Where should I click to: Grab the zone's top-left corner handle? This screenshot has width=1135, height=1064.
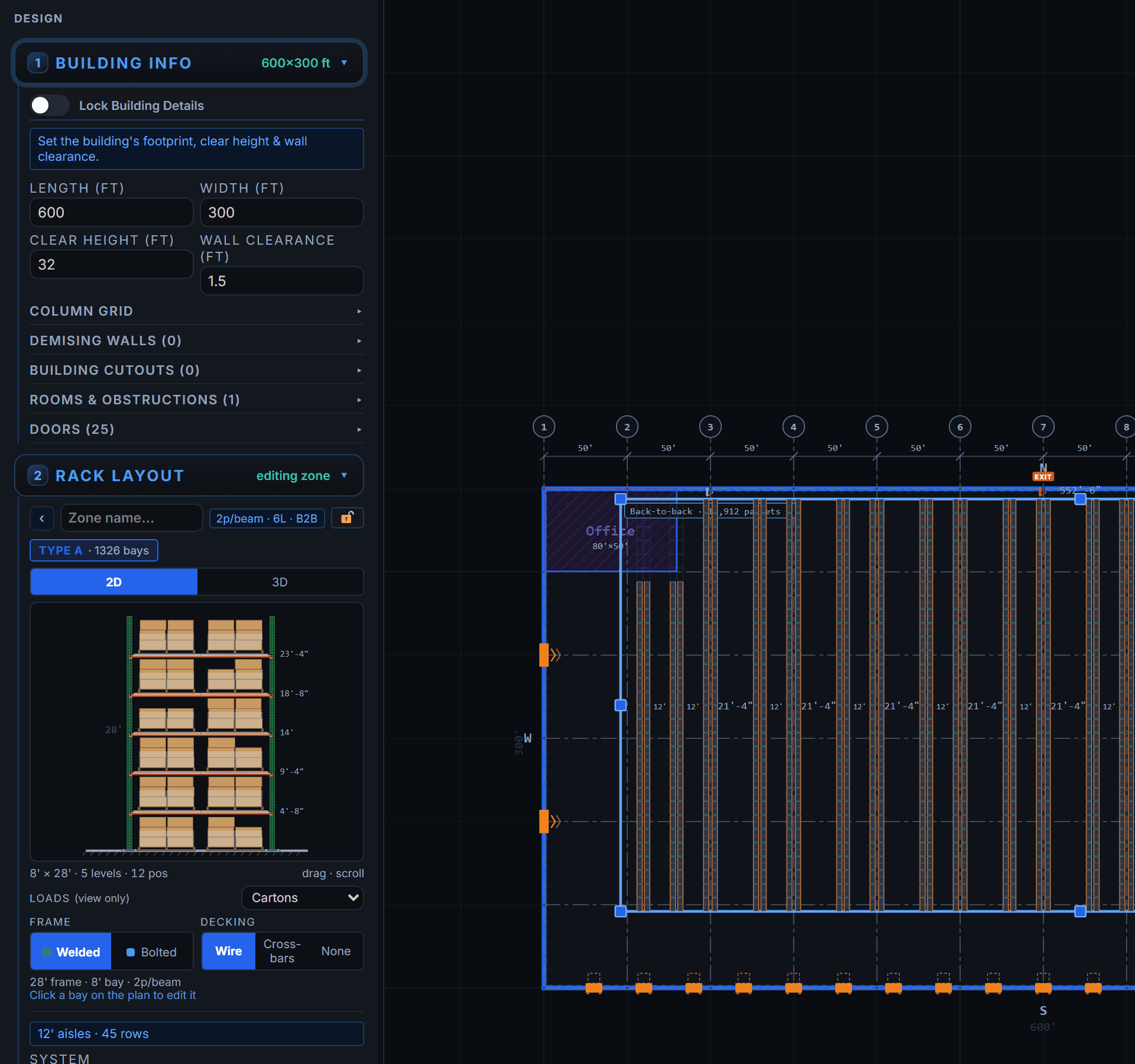[x=621, y=499]
